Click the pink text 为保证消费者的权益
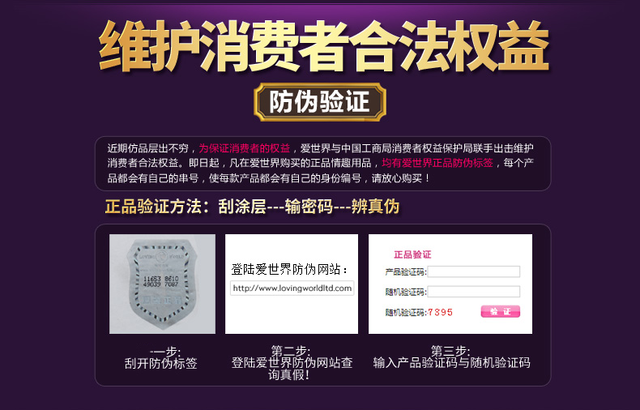Image resolution: width=640 pixels, height=410 pixels. coord(244,148)
